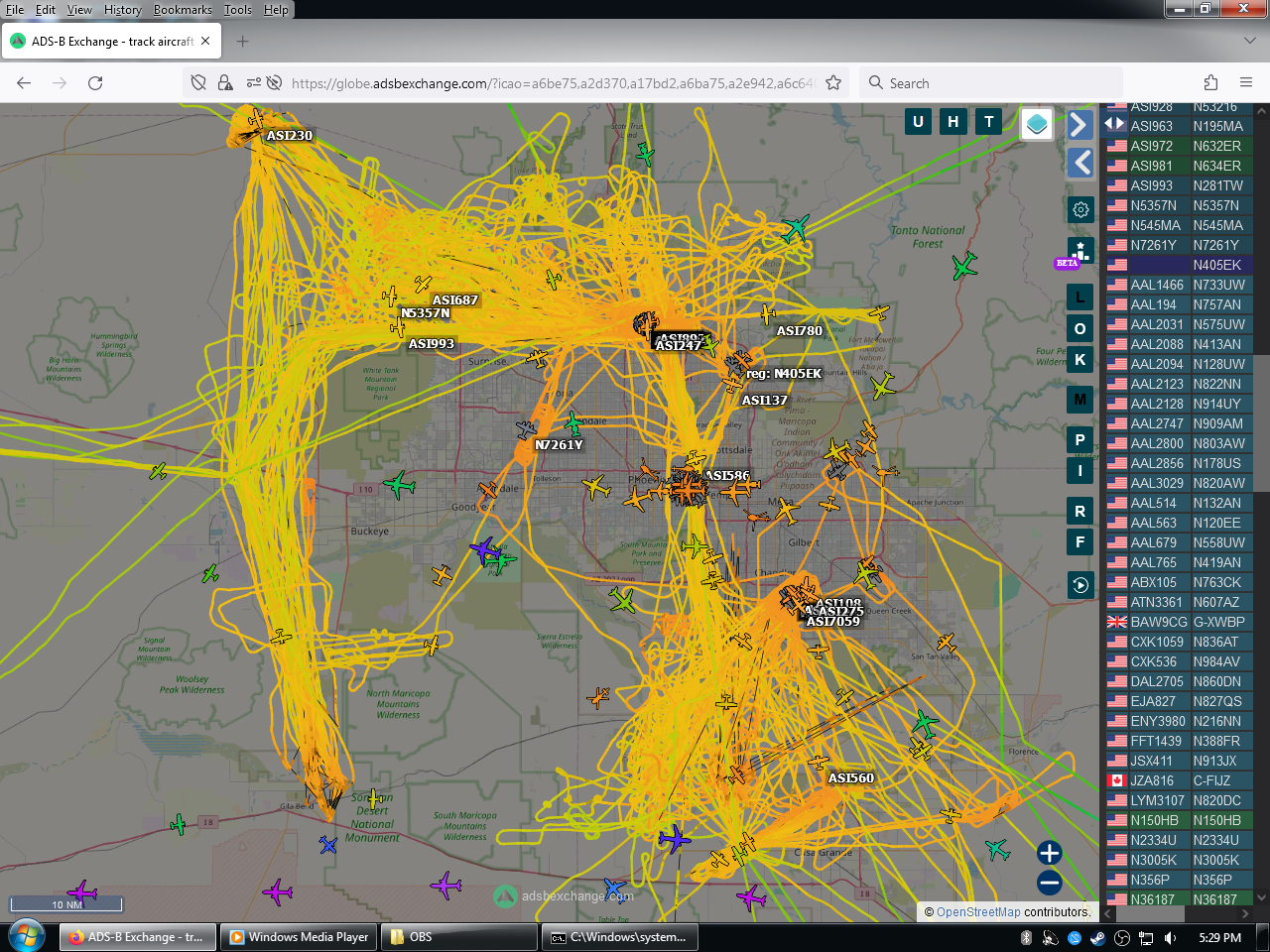
Task: Open site permissions icon in address bar
Action: point(254,83)
